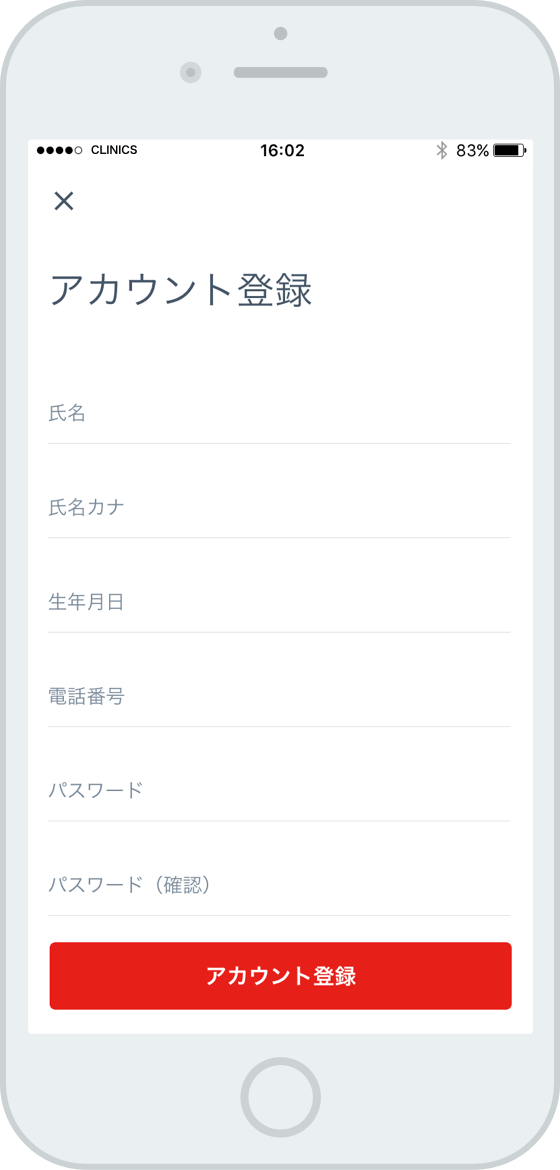Select the 氏名 name field
Screen dimensions: 560x1170
(x=279, y=414)
